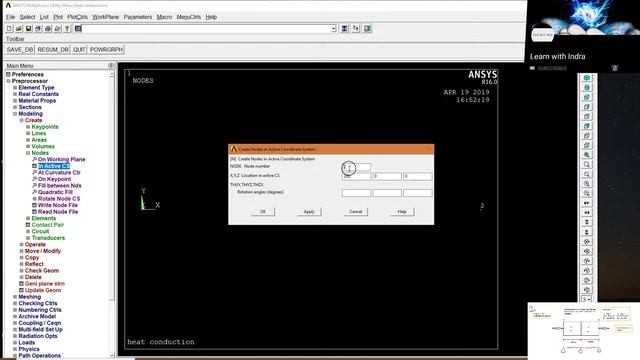Open the MenuCtrls menu
The height and width of the screenshot is (360, 640).
pos(189,17)
